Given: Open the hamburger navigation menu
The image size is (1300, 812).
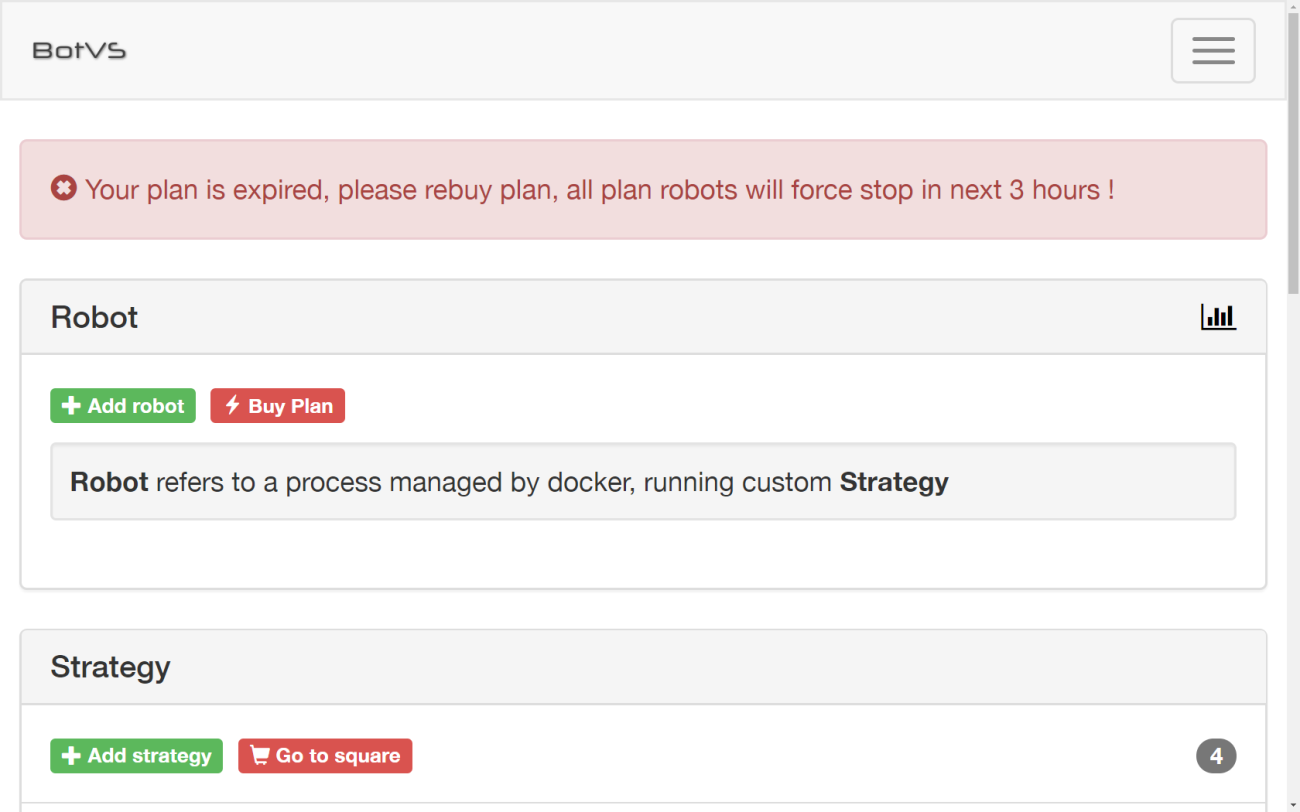Looking at the screenshot, I should (x=1213, y=50).
